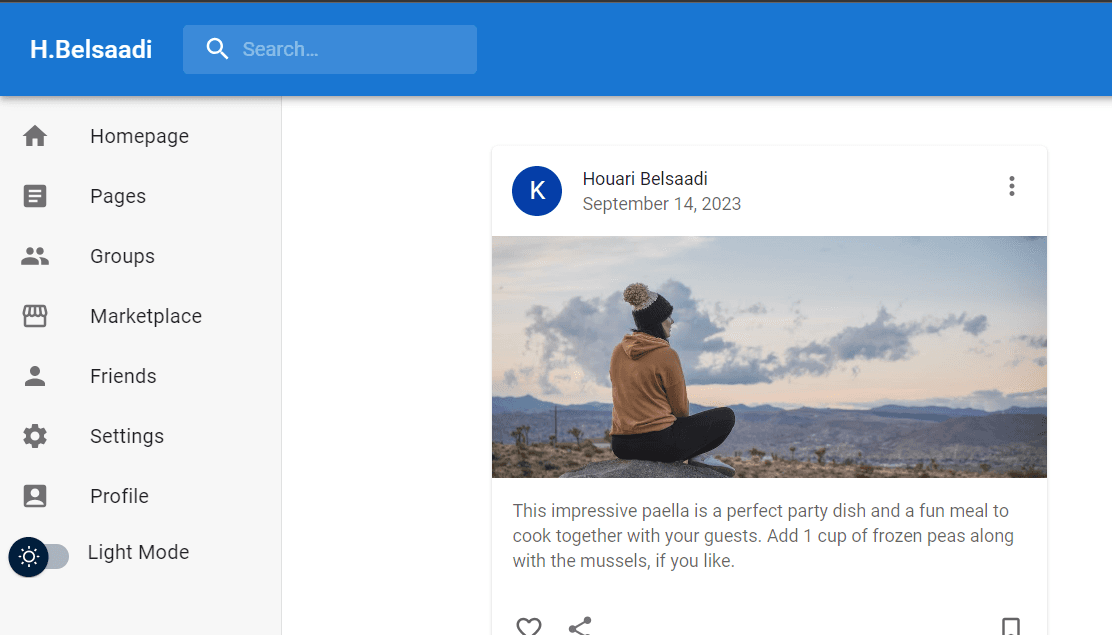Open Settings via gear icon

(x=35, y=435)
